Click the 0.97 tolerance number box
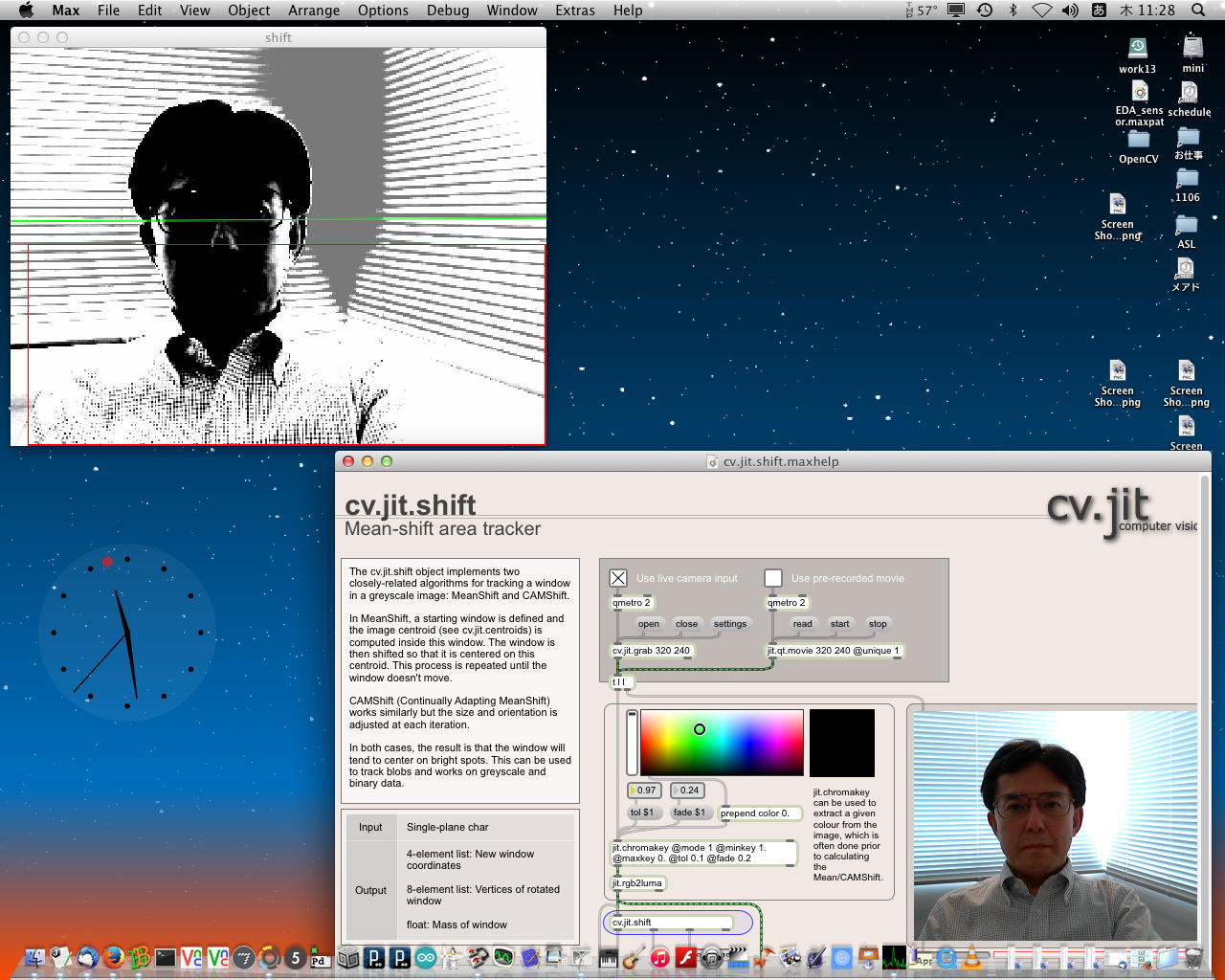 [646, 791]
